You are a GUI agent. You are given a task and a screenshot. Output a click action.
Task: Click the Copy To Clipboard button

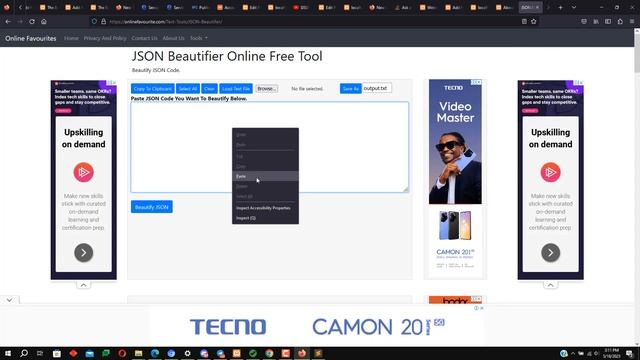(x=153, y=89)
